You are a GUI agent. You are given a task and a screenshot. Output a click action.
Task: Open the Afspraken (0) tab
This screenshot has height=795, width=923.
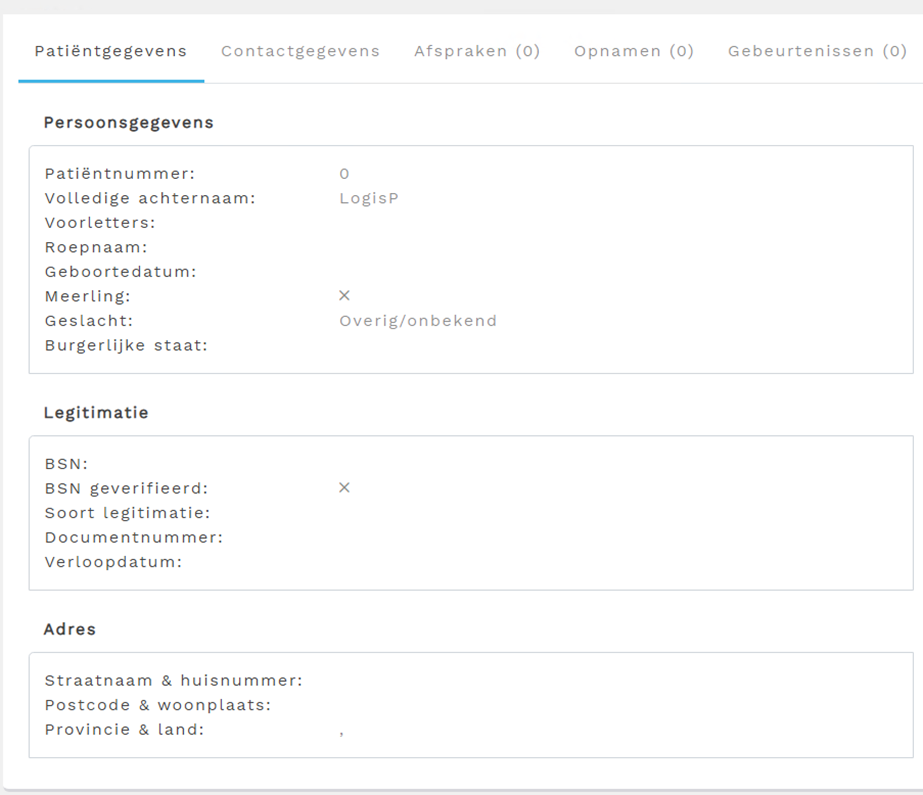(477, 51)
